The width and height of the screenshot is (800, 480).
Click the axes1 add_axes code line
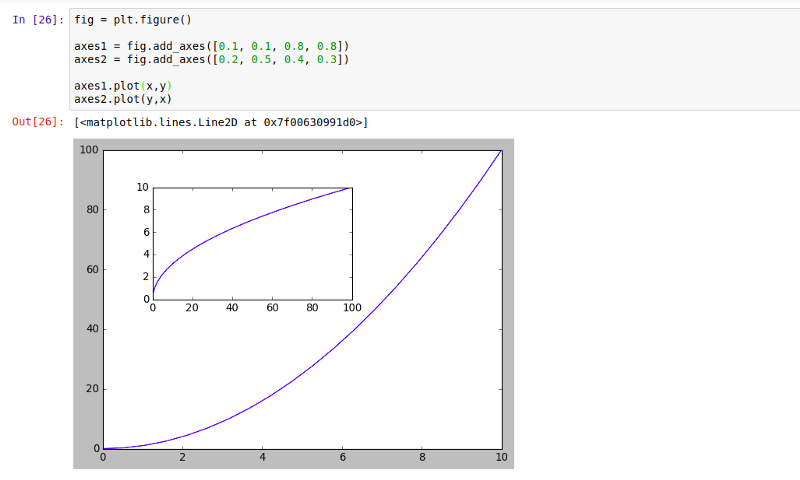point(212,46)
